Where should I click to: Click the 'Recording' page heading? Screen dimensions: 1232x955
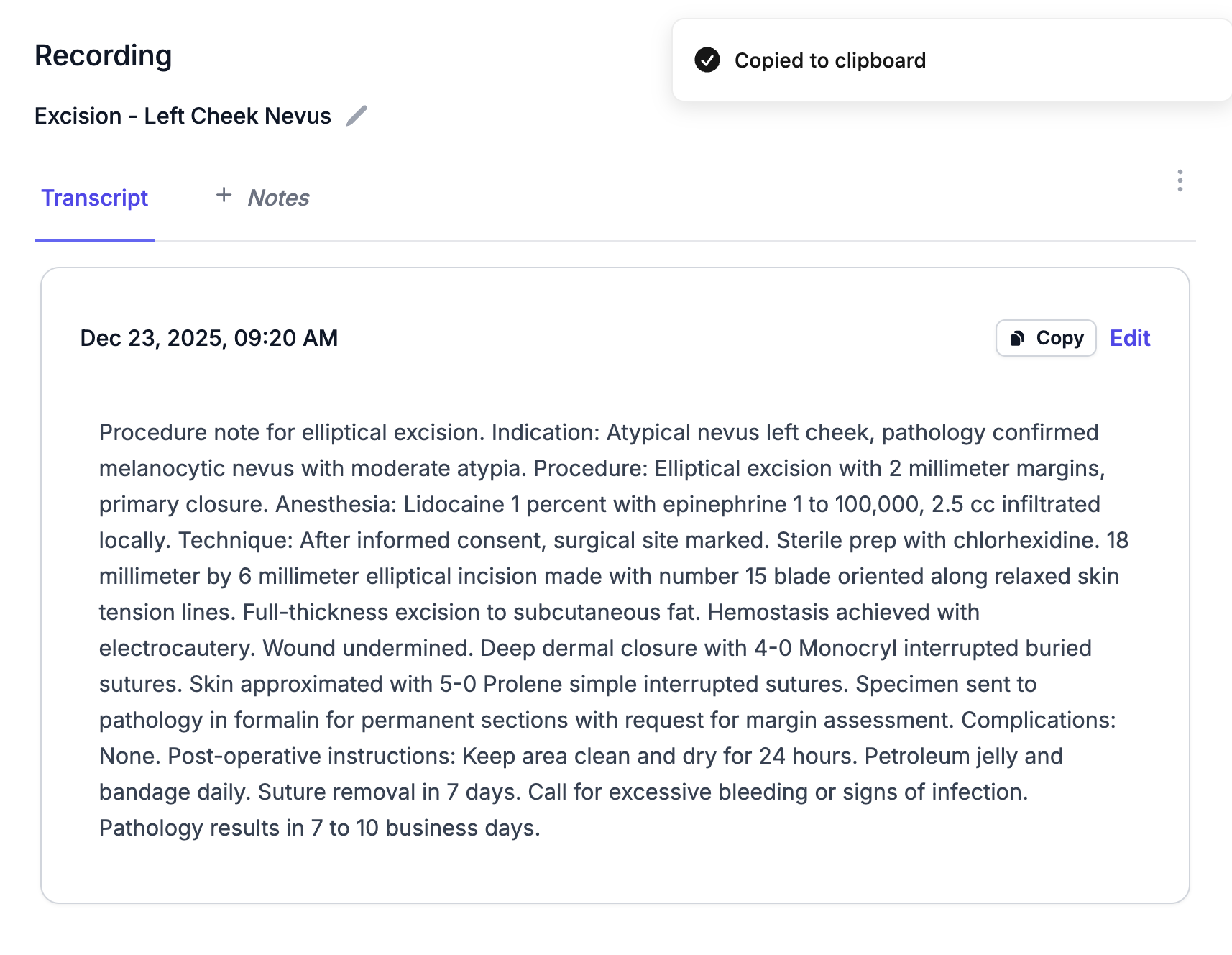[x=104, y=55]
